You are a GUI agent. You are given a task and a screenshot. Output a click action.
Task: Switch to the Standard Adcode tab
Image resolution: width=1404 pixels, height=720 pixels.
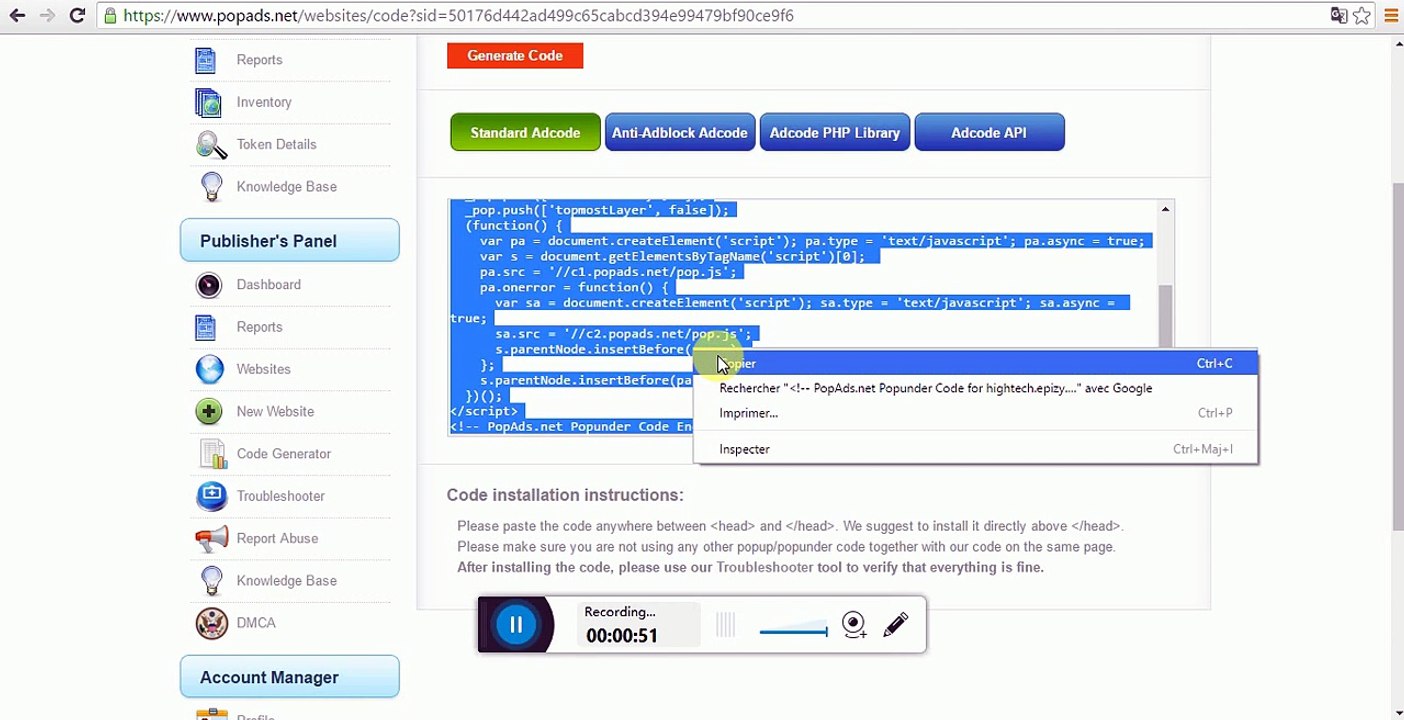(x=525, y=132)
